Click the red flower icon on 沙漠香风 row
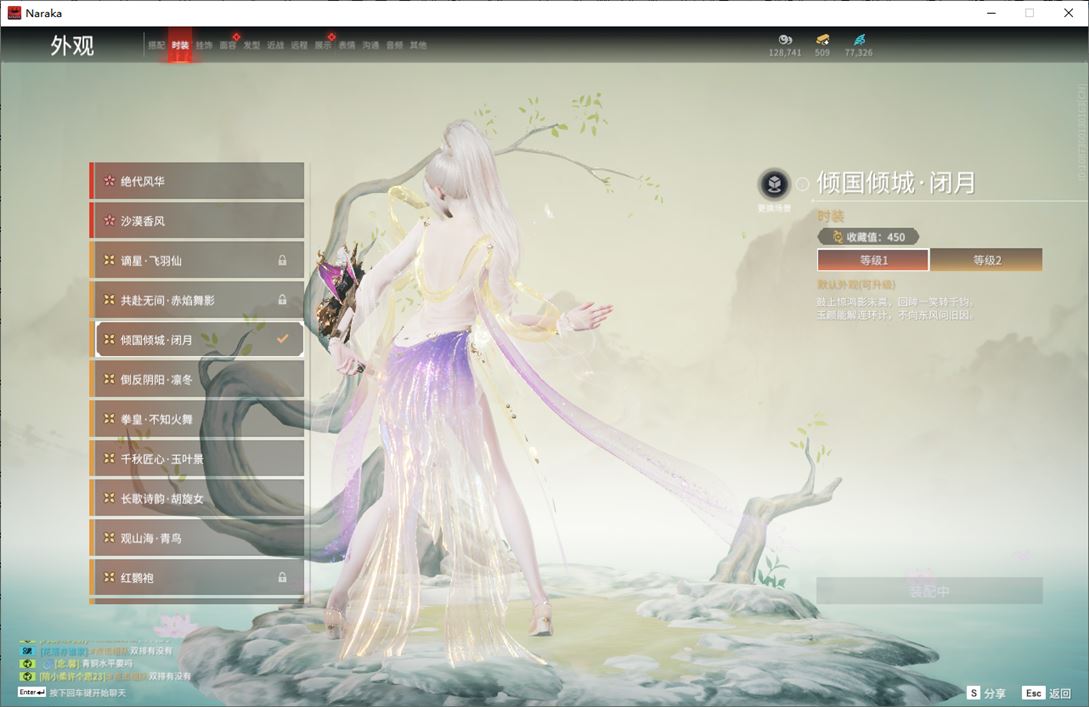 coord(109,220)
